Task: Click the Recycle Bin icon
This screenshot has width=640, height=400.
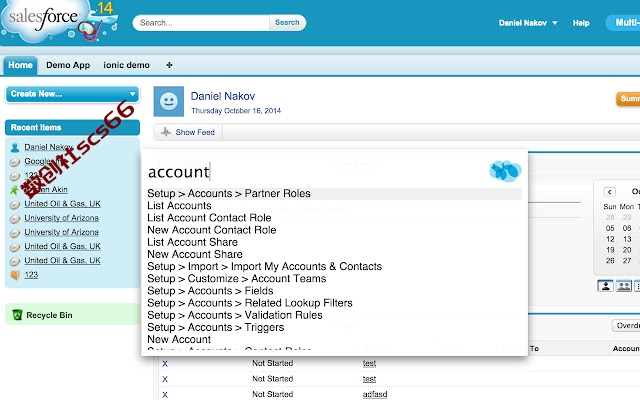Action: point(17,315)
